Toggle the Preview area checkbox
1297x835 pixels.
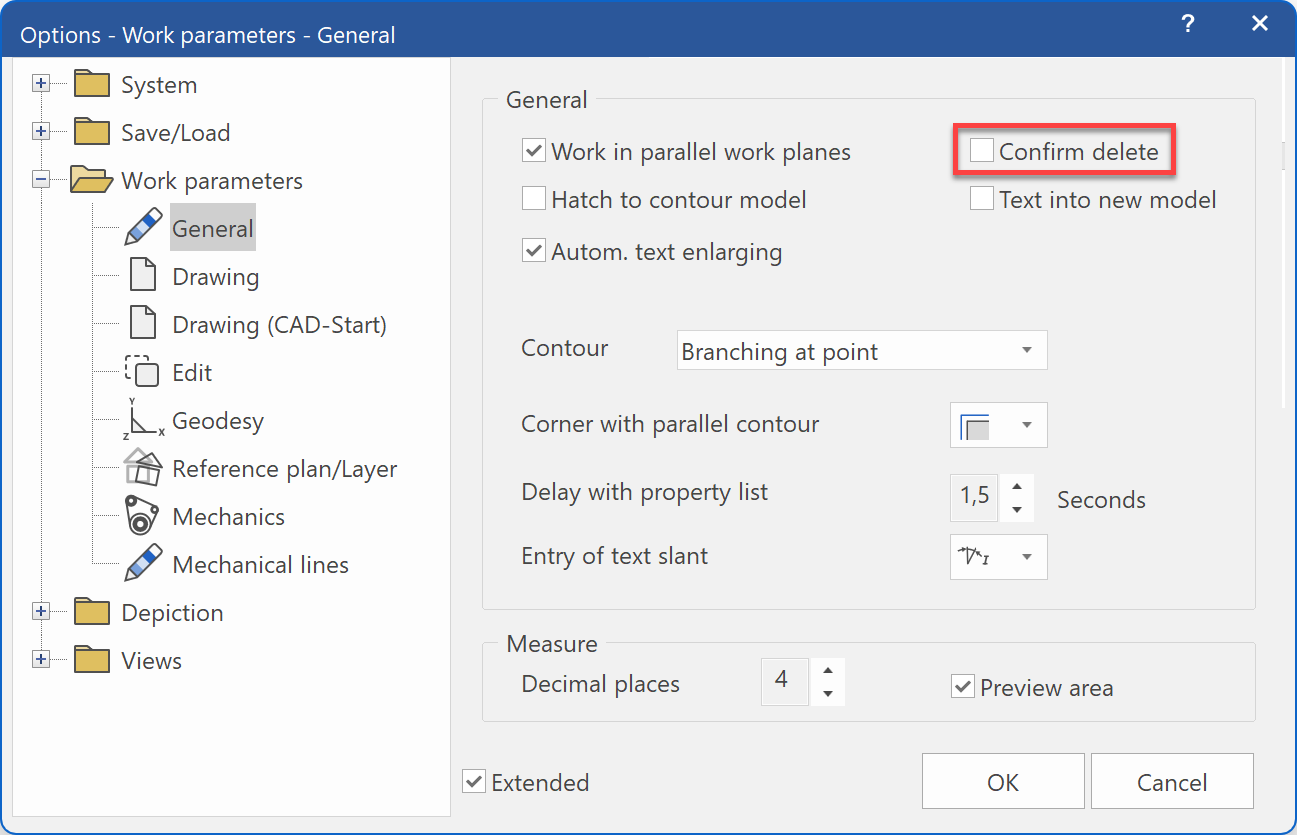[963, 688]
